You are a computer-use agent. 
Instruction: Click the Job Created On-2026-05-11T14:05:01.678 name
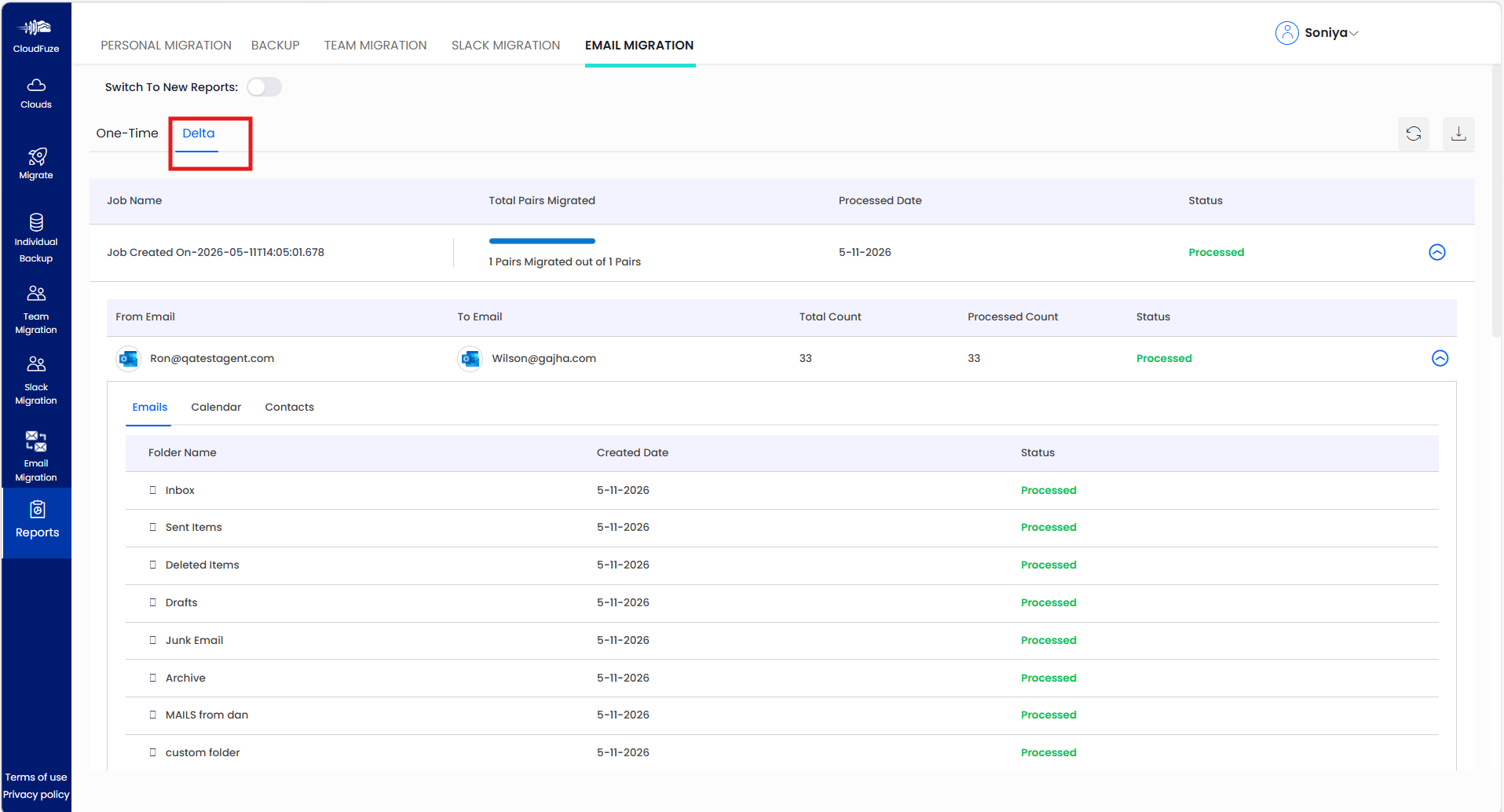pyautogui.click(x=215, y=252)
